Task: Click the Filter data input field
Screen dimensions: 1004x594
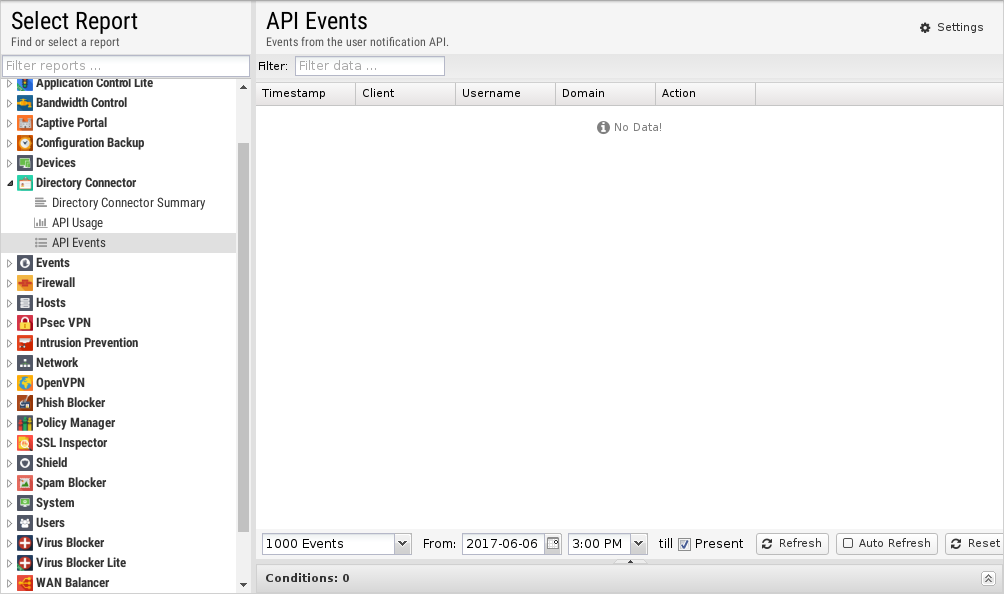Action: [x=369, y=66]
